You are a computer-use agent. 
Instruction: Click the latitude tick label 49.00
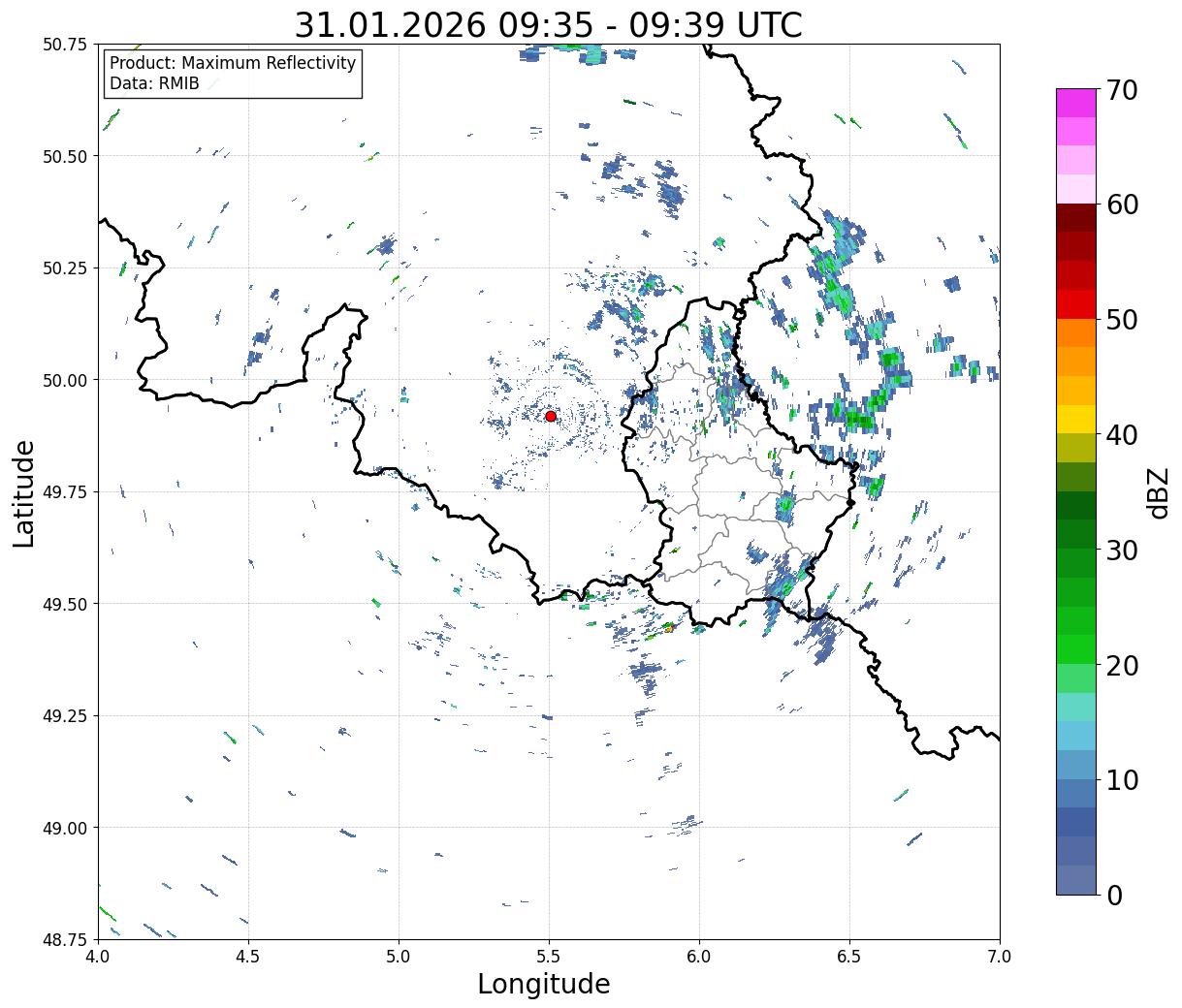pyautogui.click(x=65, y=828)
